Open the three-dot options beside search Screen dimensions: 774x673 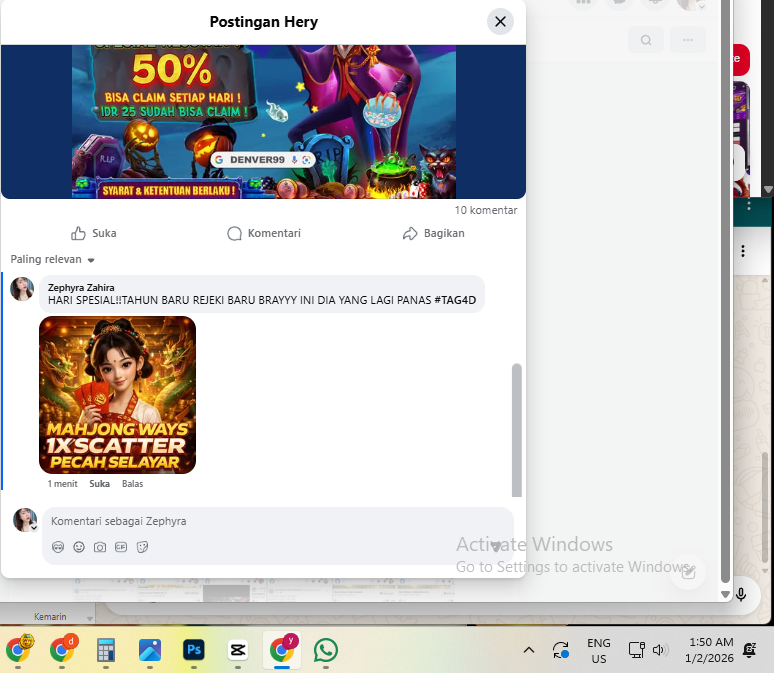point(688,40)
